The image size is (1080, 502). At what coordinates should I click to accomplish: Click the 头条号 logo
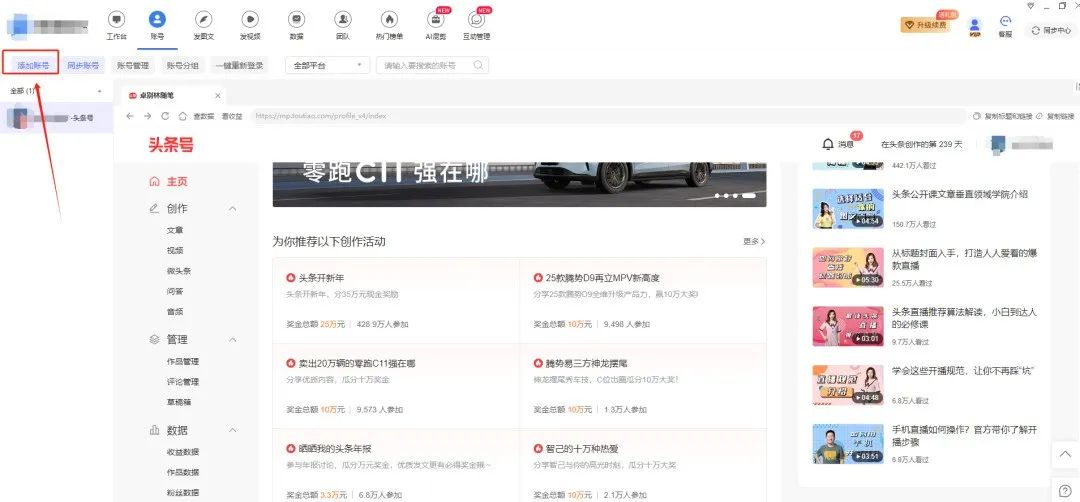[x=171, y=145]
